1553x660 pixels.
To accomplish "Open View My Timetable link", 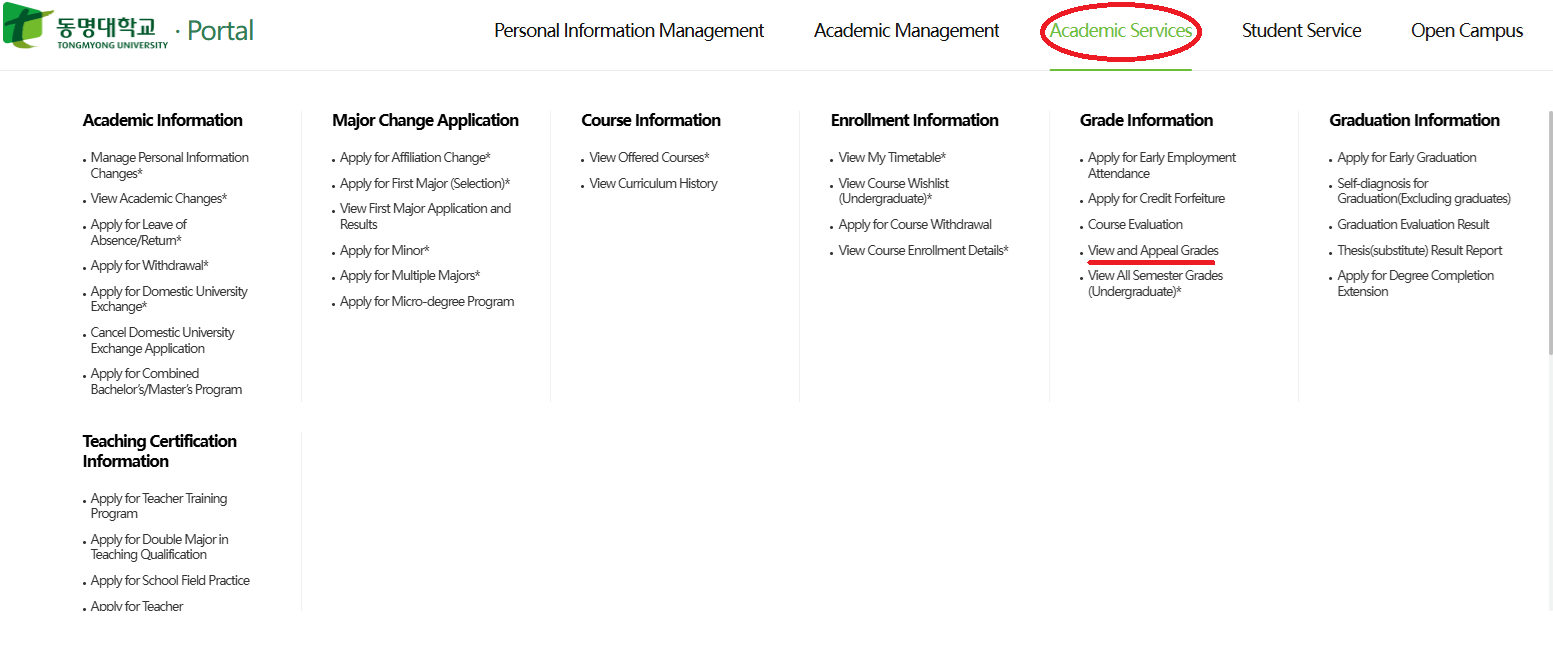I will [x=891, y=158].
